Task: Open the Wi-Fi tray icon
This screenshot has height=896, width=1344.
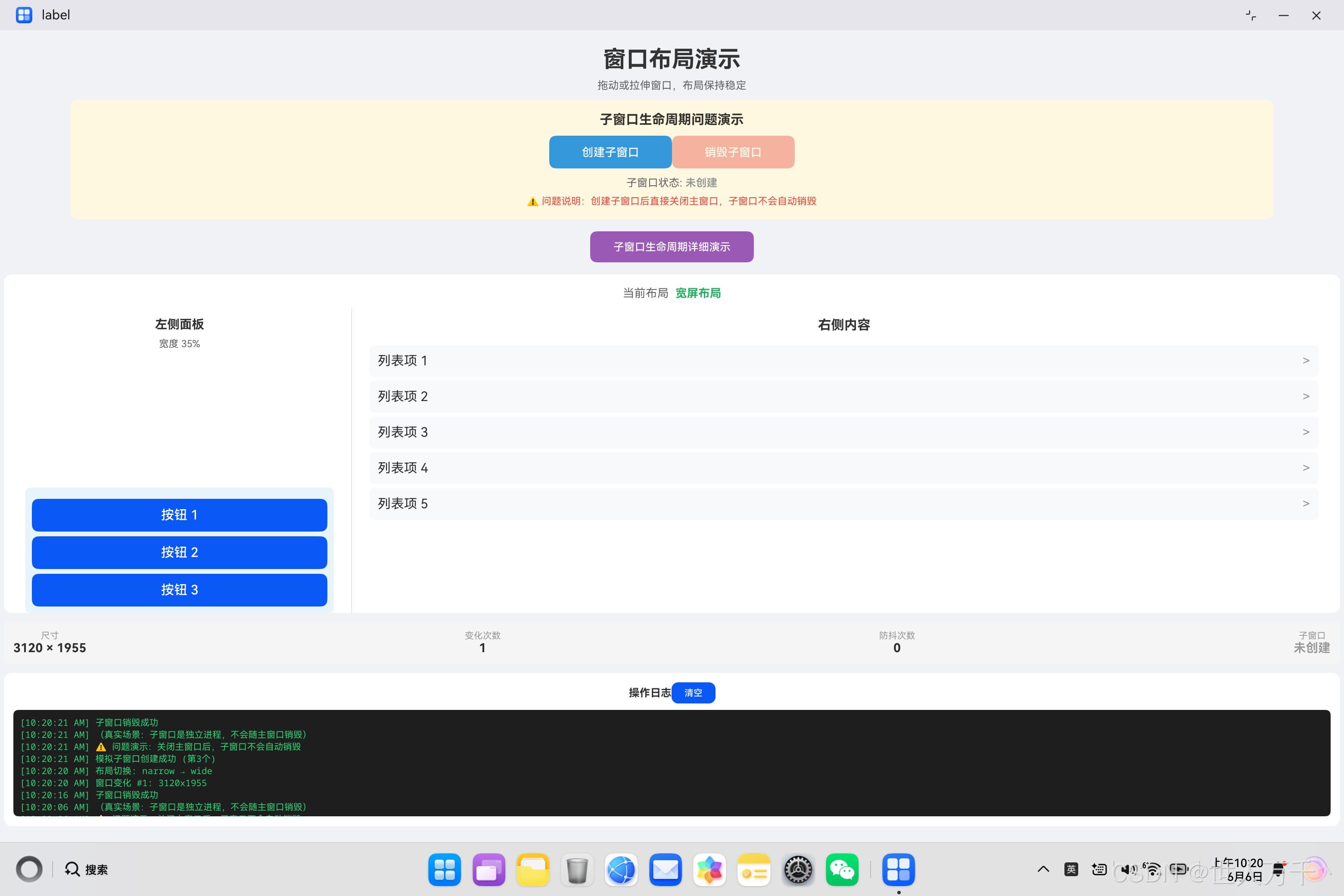Action: pyautogui.click(x=1152, y=869)
